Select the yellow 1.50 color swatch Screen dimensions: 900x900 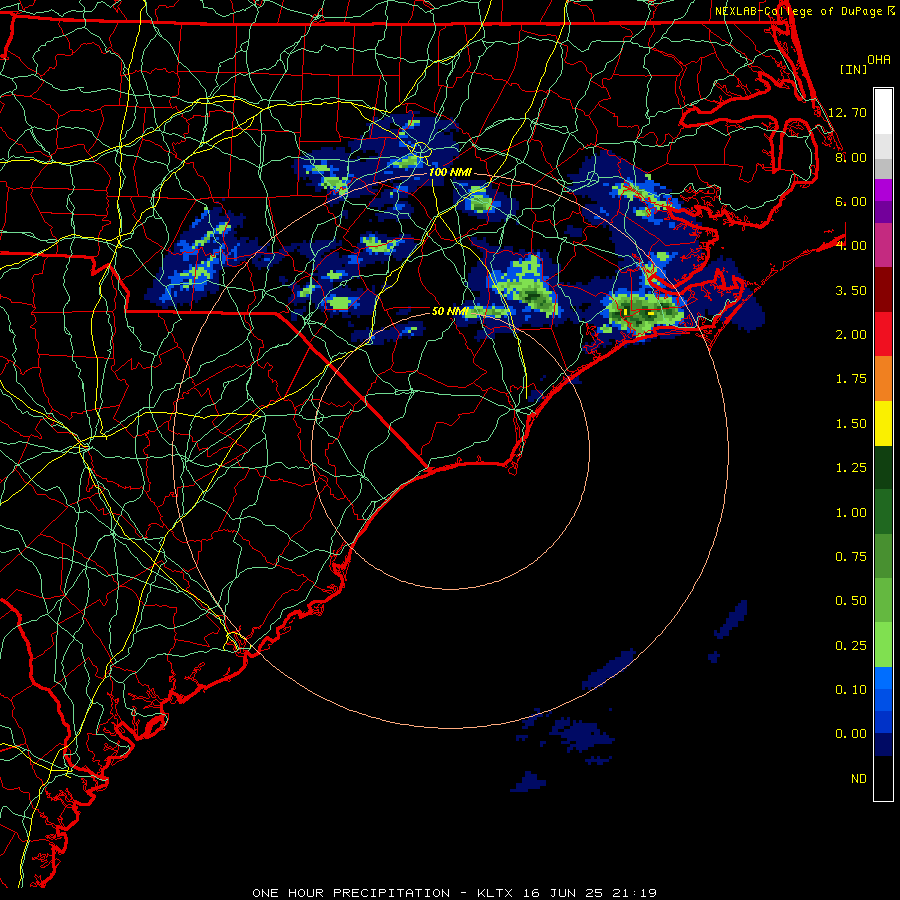pyautogui.click(x=883, y=424)
